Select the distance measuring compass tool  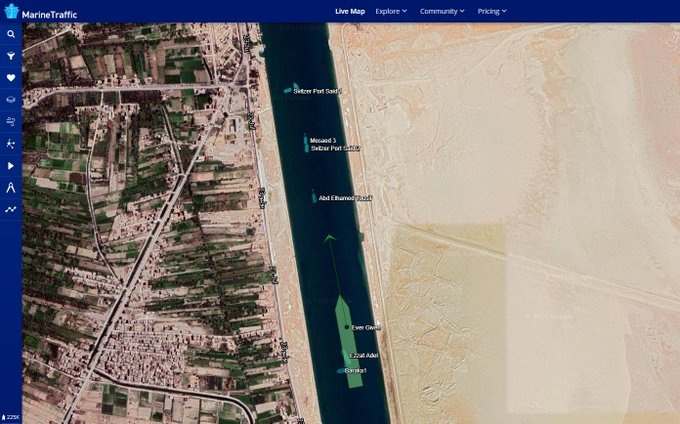click(x=11, y=187)
